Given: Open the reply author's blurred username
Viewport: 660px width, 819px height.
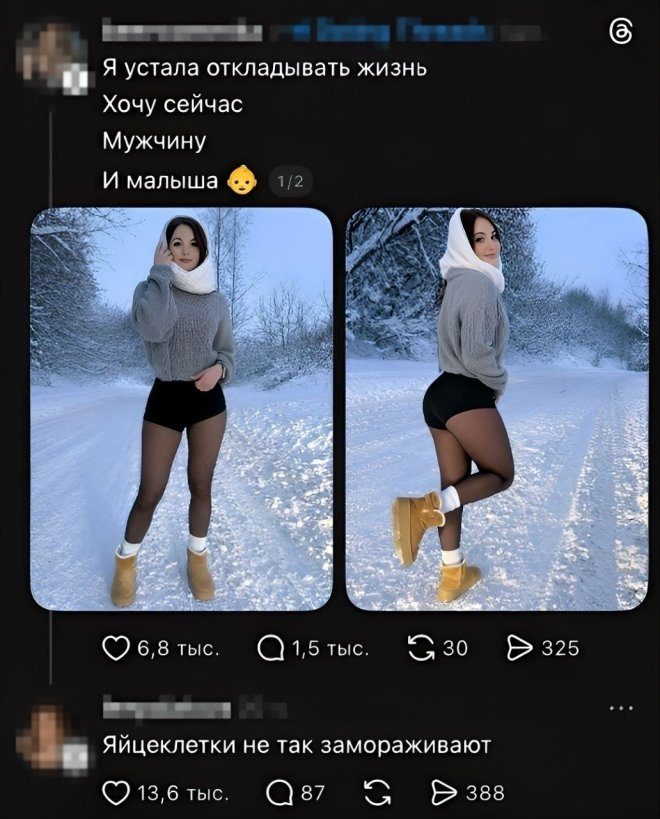Looking at the screenshot, I should (x=166, y=709).
